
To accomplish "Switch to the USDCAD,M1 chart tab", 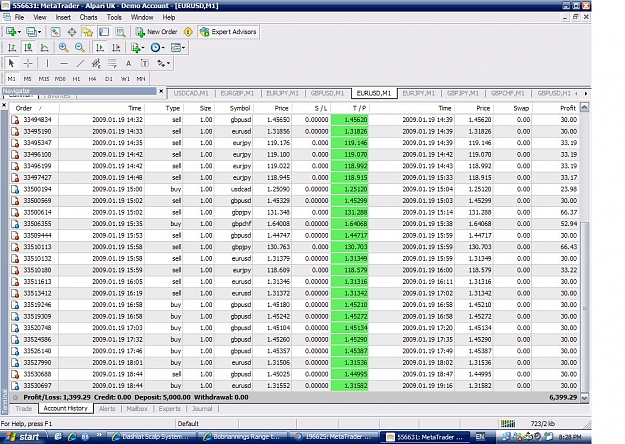I will point(191,93).
